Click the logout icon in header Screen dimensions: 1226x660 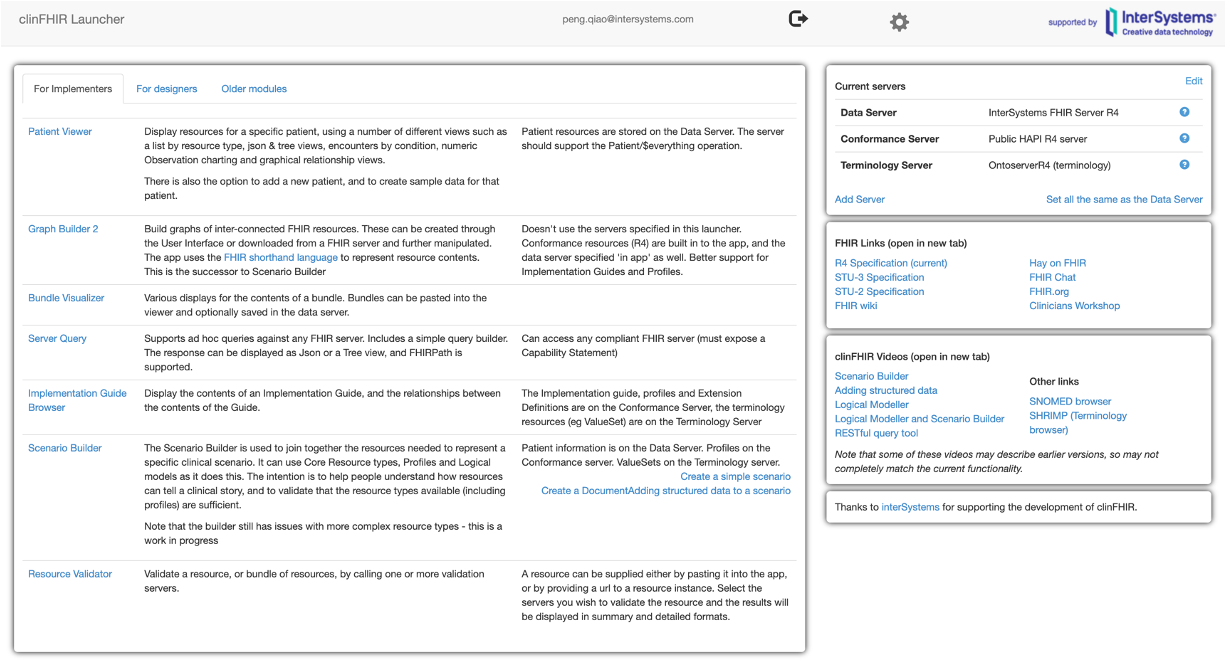click(798, 19)
